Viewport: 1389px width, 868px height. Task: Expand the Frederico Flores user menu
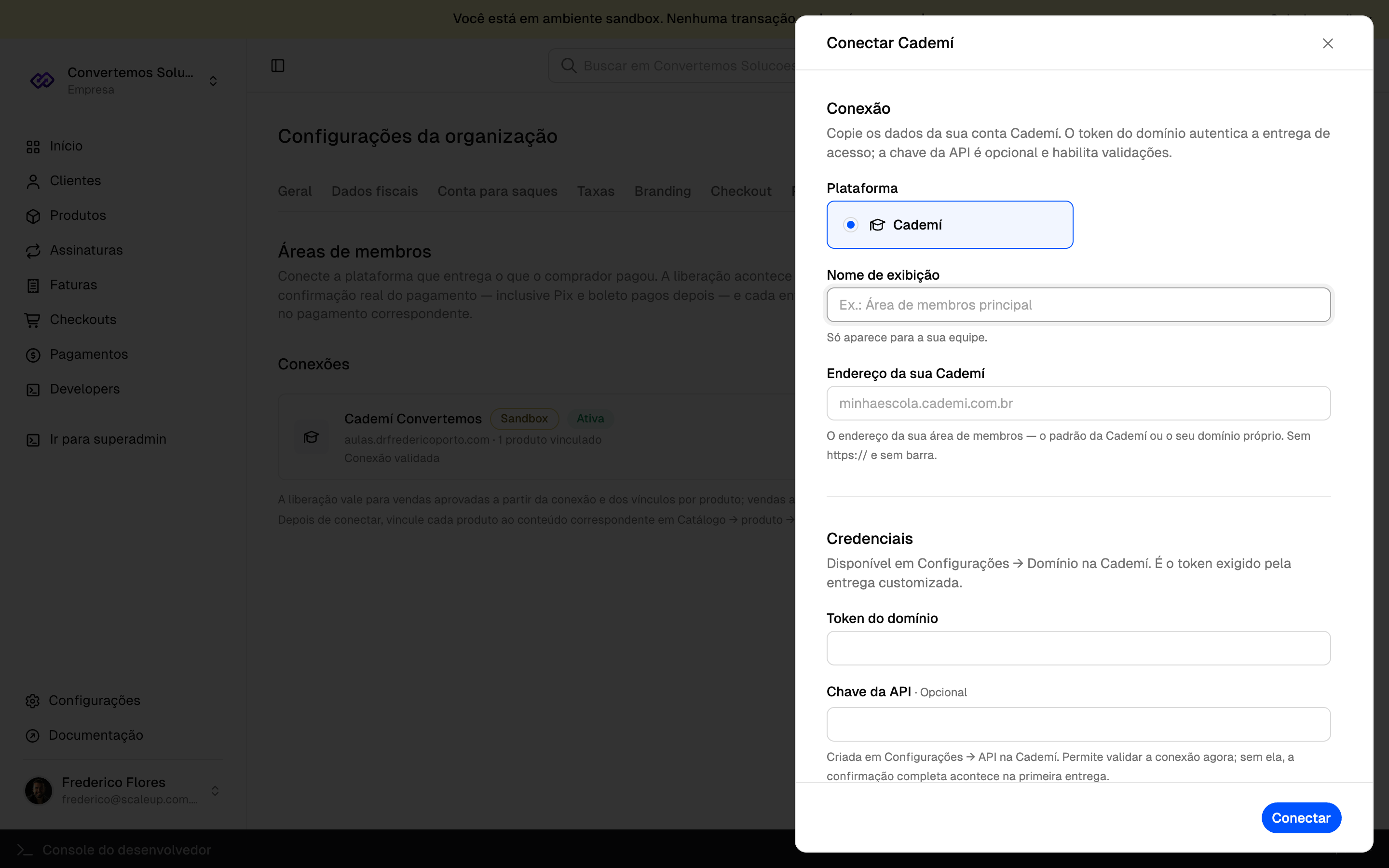pos(215,791)
